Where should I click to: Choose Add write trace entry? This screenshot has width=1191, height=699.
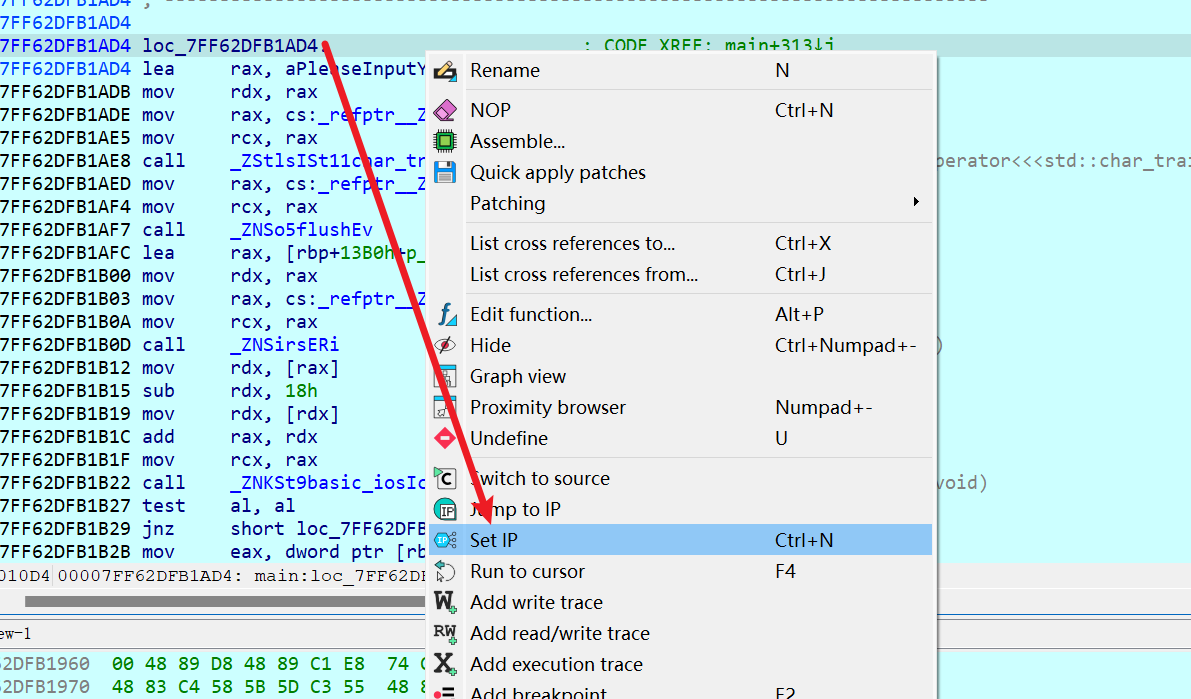[681, 603]
